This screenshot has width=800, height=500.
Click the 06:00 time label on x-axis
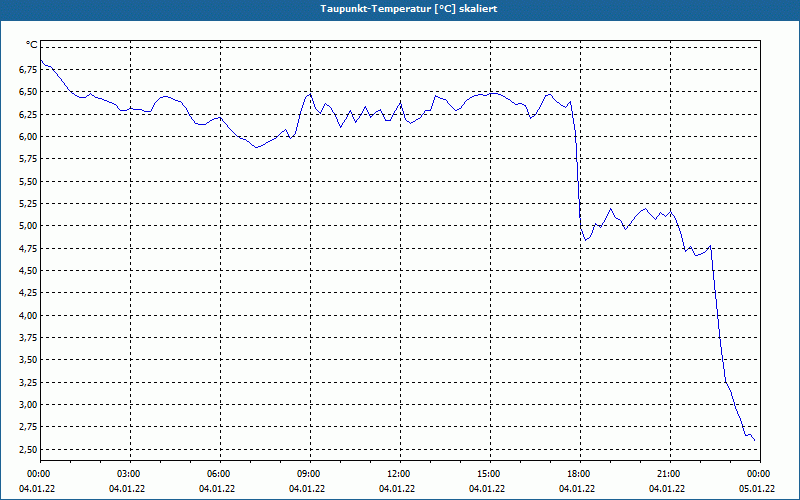point(220,474)
